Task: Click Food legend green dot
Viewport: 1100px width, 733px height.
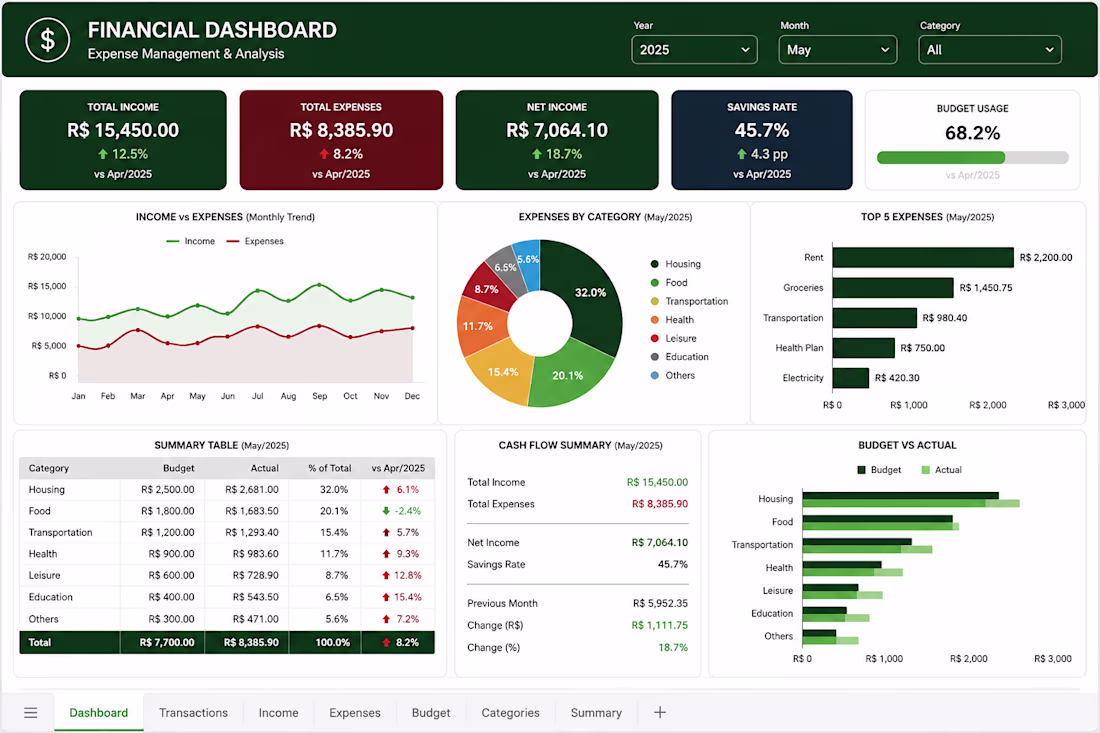Action: 655,283
